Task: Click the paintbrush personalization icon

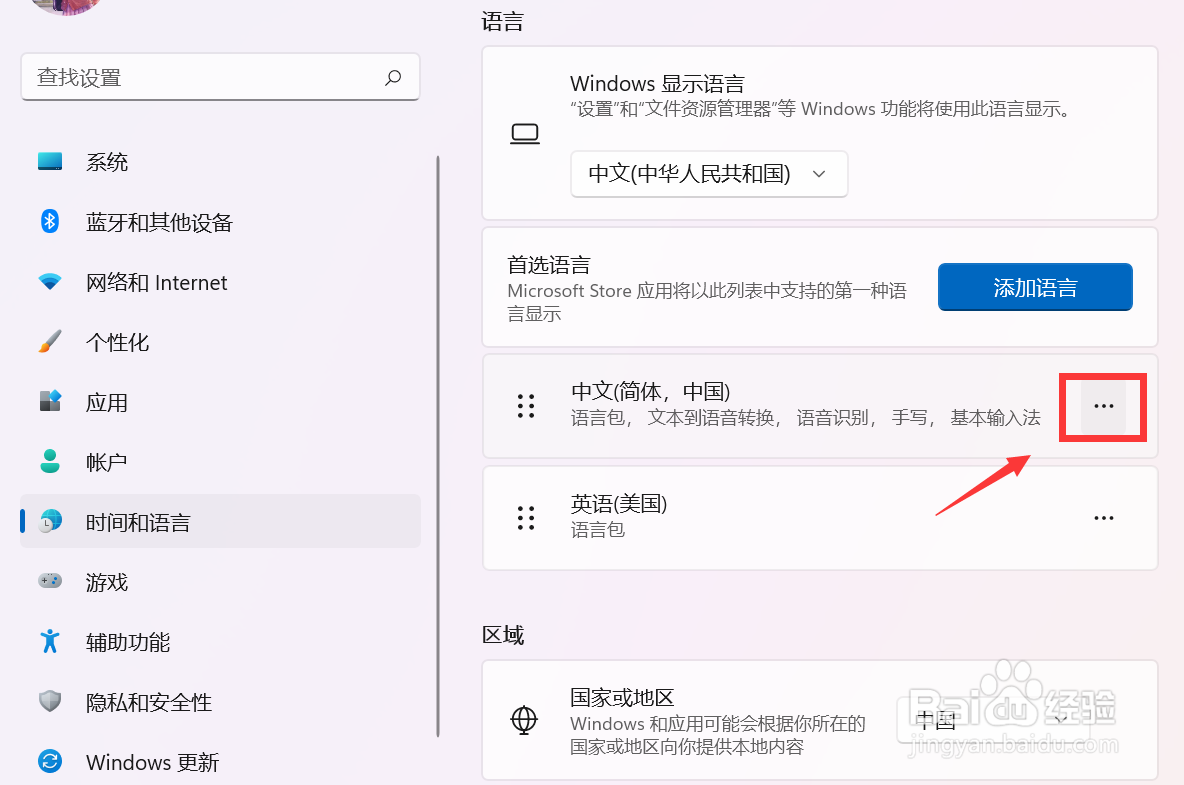Action: [x=50, y=341]
